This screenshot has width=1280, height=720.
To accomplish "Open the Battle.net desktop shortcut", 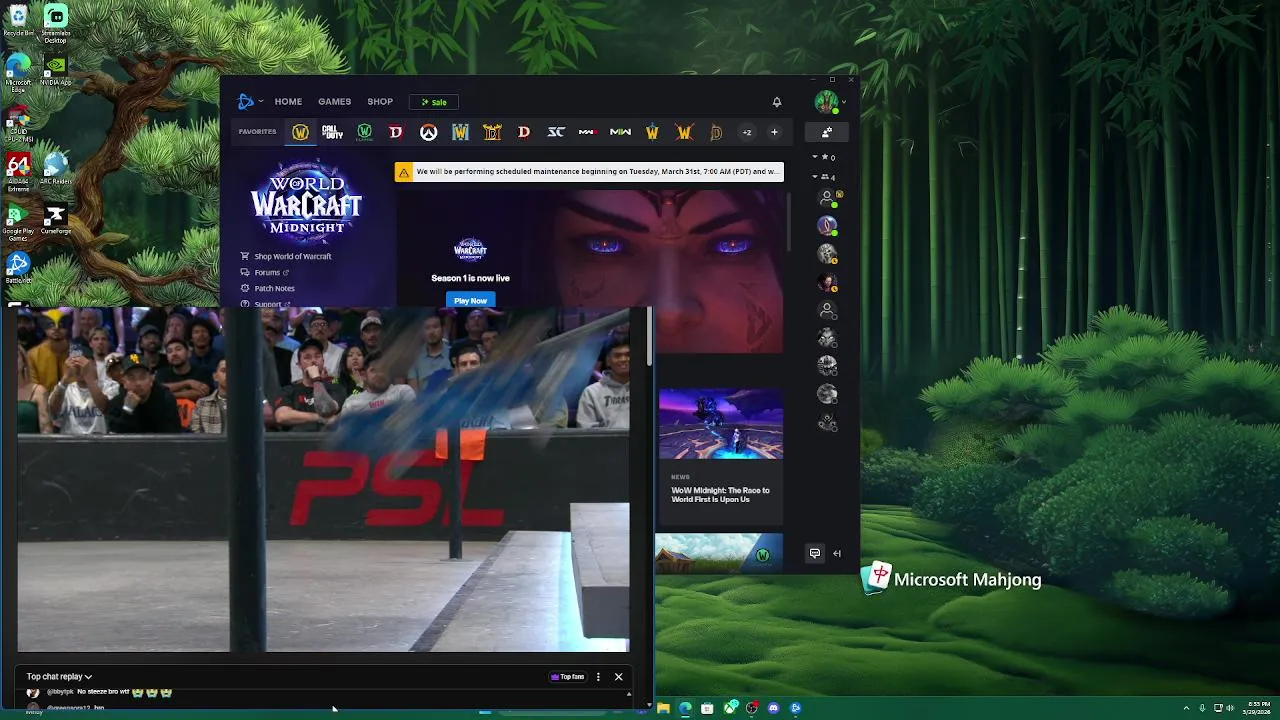I will [x=18, y=268].
